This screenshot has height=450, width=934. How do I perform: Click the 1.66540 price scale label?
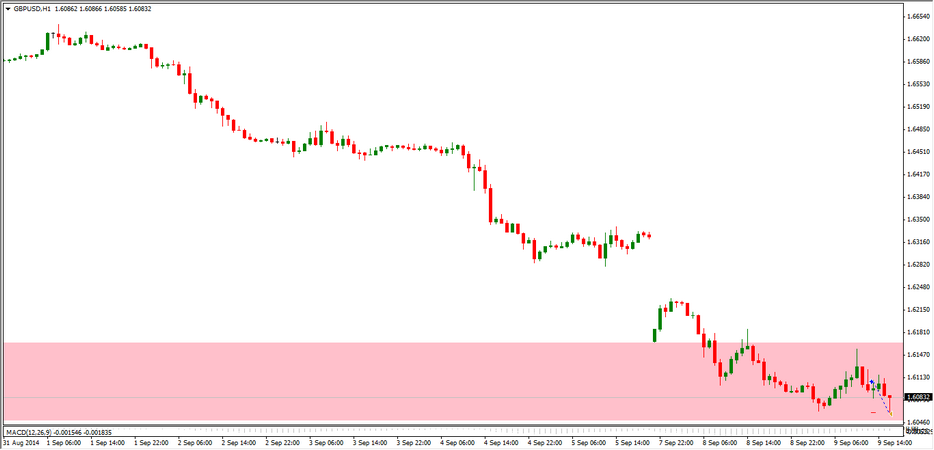(x=918, y=16)
